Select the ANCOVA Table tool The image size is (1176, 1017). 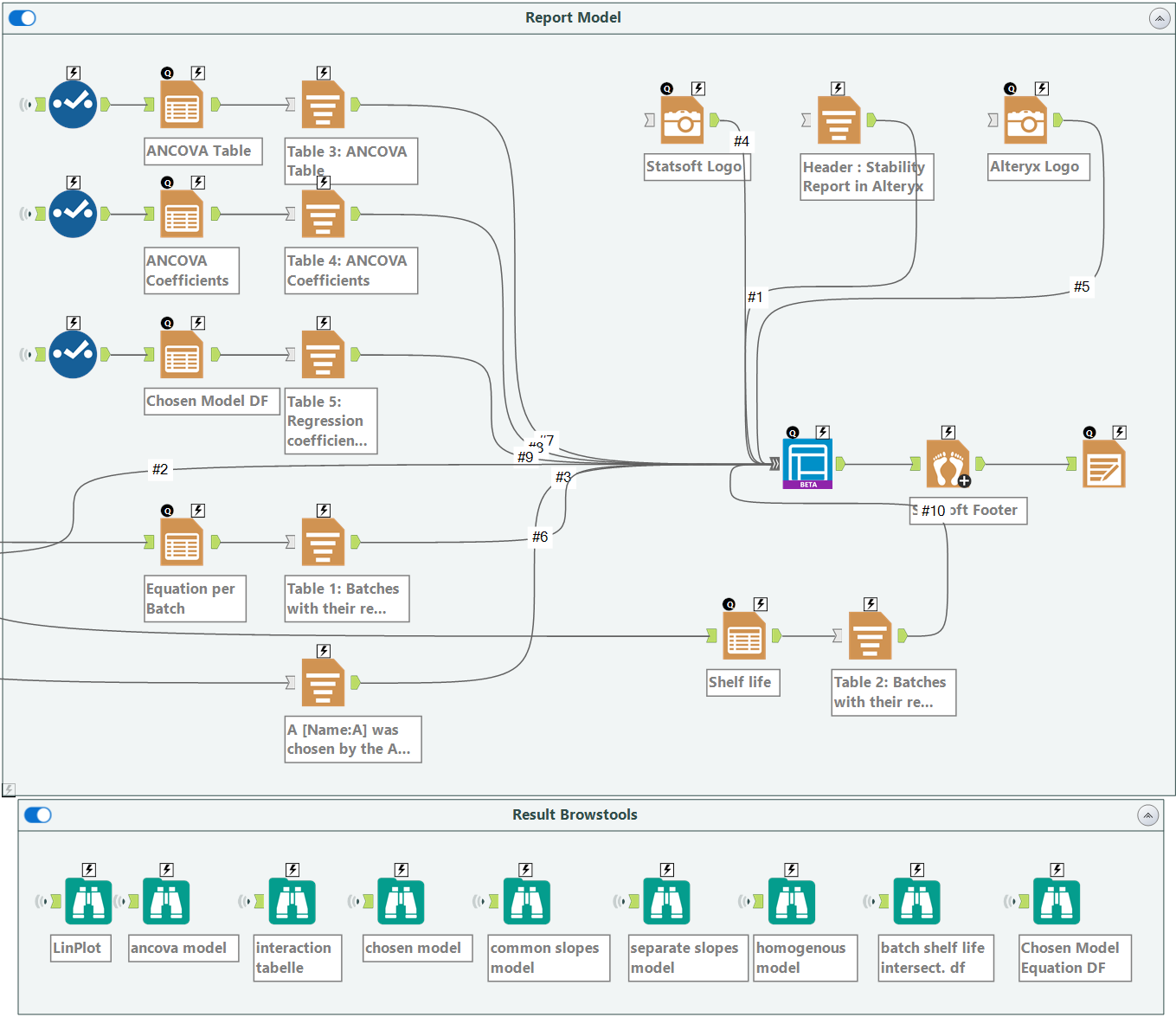coord(181,104)
